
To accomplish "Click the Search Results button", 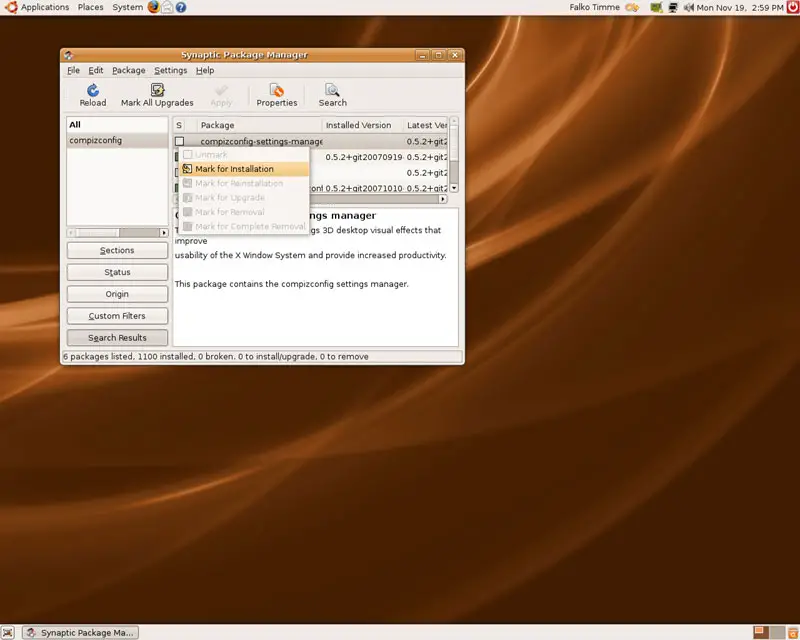I will (117, 338).
